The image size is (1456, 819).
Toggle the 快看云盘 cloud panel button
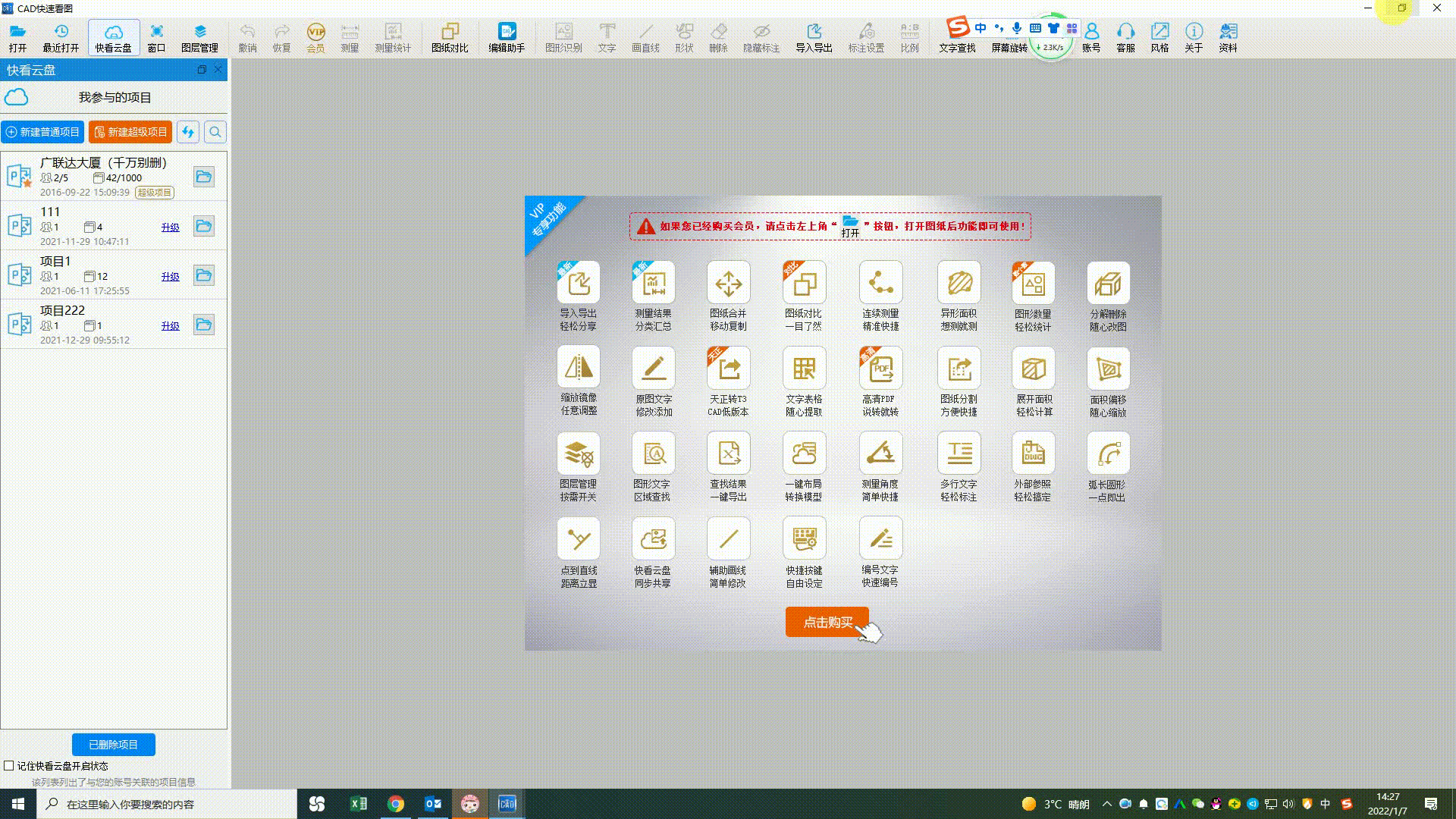(113, 37)
